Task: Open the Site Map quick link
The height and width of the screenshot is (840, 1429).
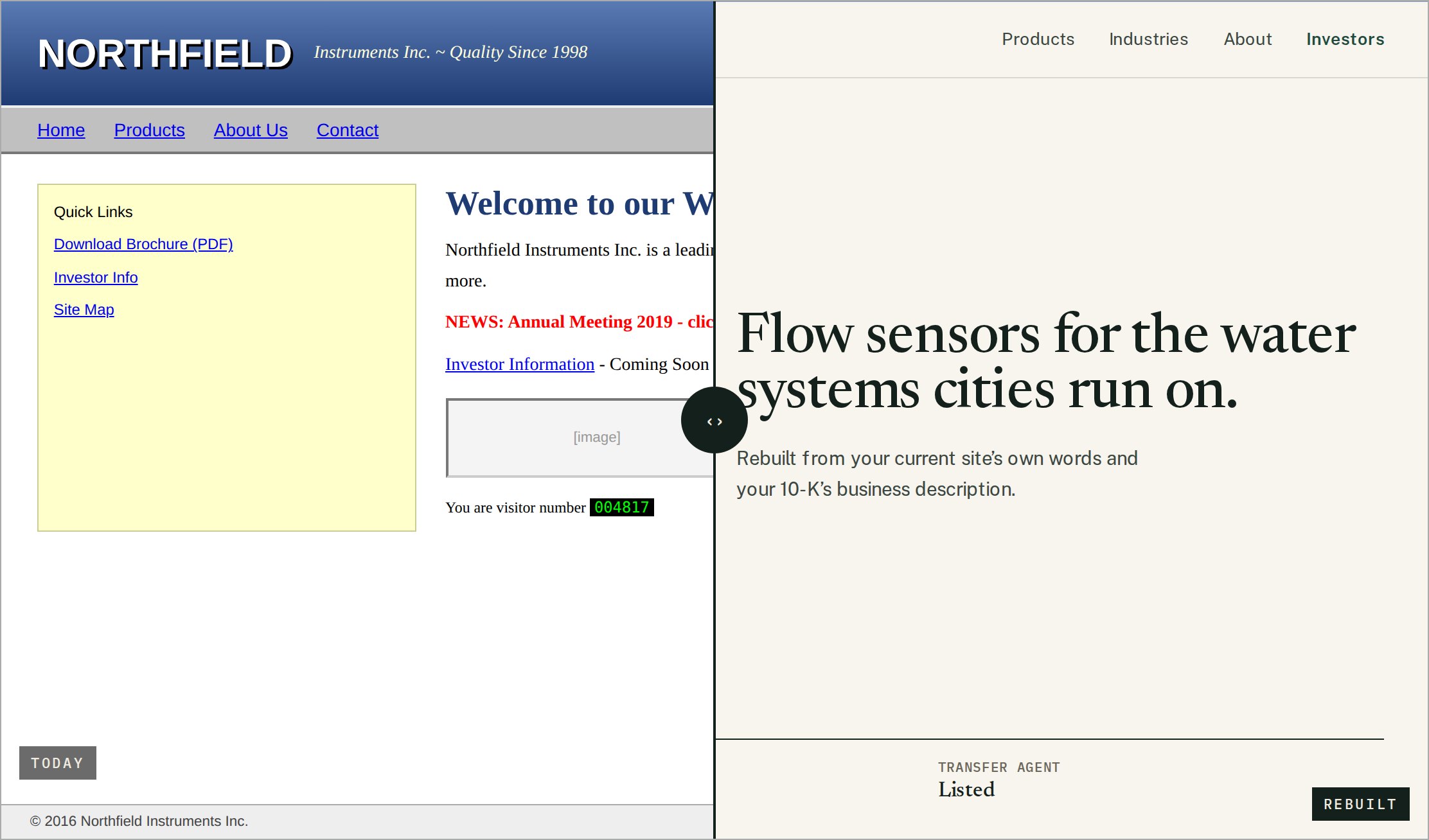Action: pyautogui.click(x=84, y=310)
